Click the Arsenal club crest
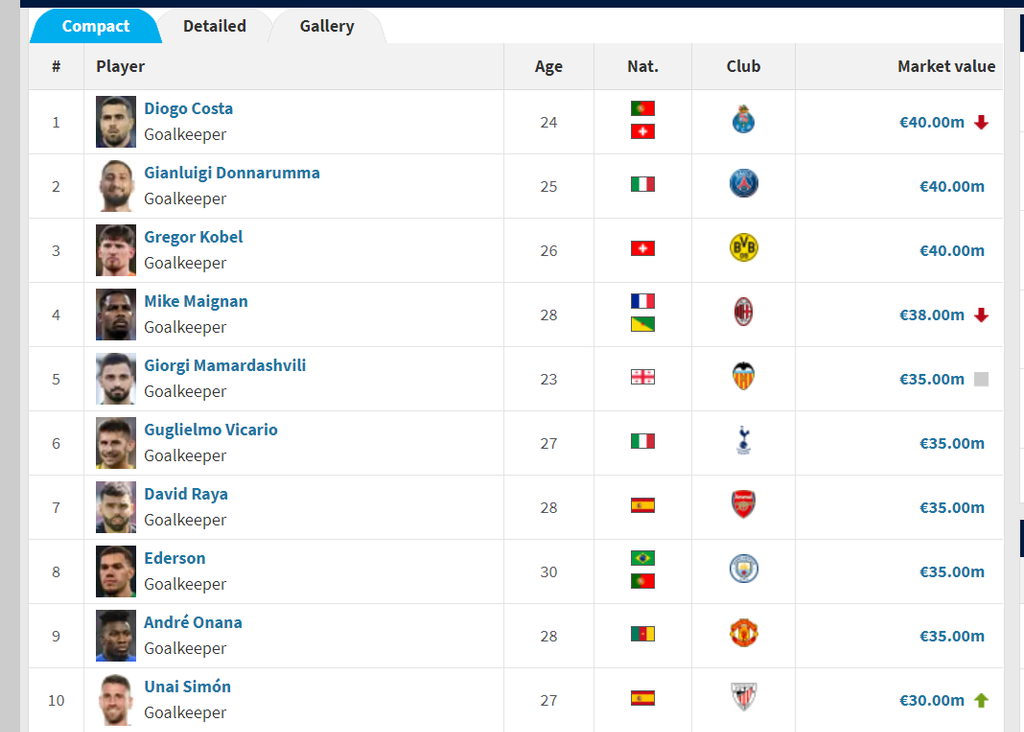Screen dimensions: 1024x732 click(x=743, y=505)
